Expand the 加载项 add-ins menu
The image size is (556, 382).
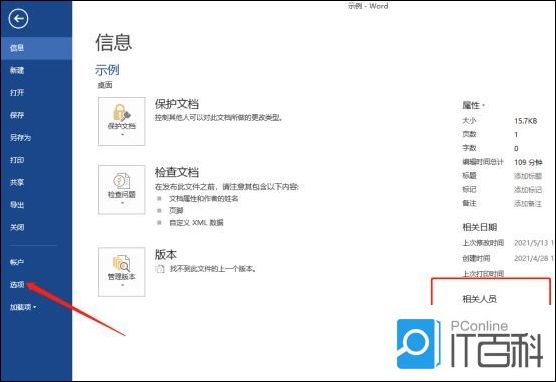(x=23, y=307)
